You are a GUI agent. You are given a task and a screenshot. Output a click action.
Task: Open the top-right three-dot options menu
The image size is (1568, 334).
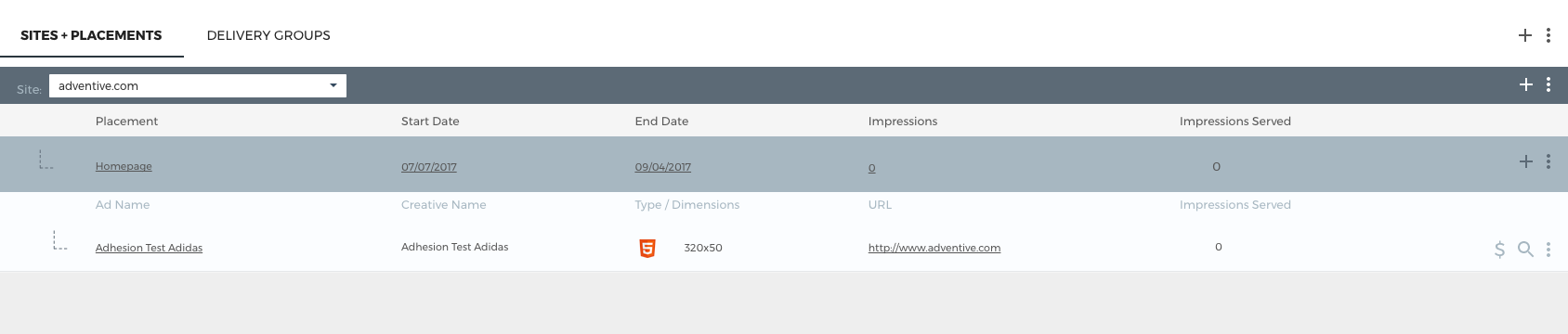[1548, 35]
